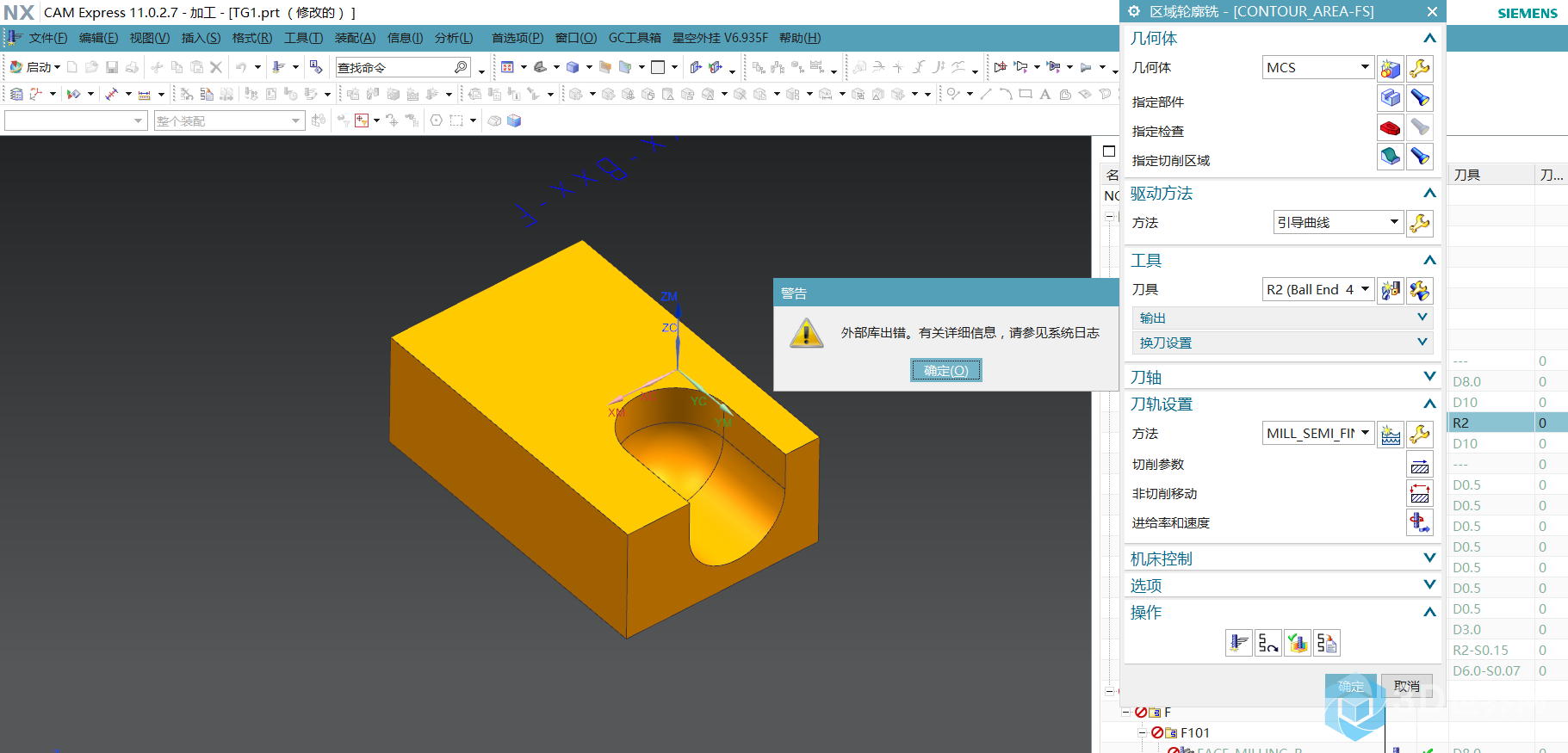This screenshot has width=1568, height=753.
Task: Collapse the F program group node
Action: (x=1125, y=713)
